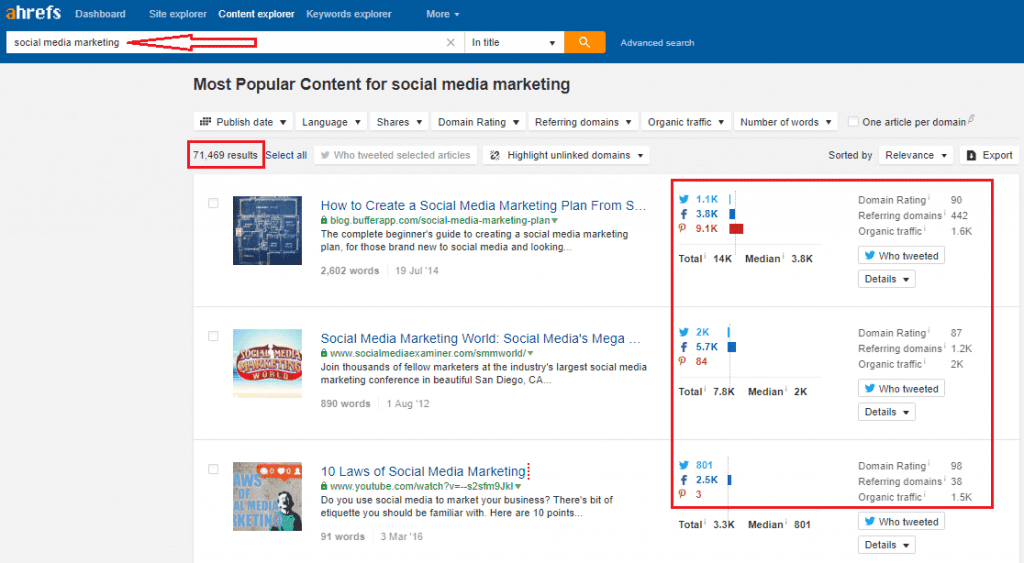Expand URL arrow after socialmediaexaminer.com link
Viewport: 1024px width, 563px height.
pos(530,353)
